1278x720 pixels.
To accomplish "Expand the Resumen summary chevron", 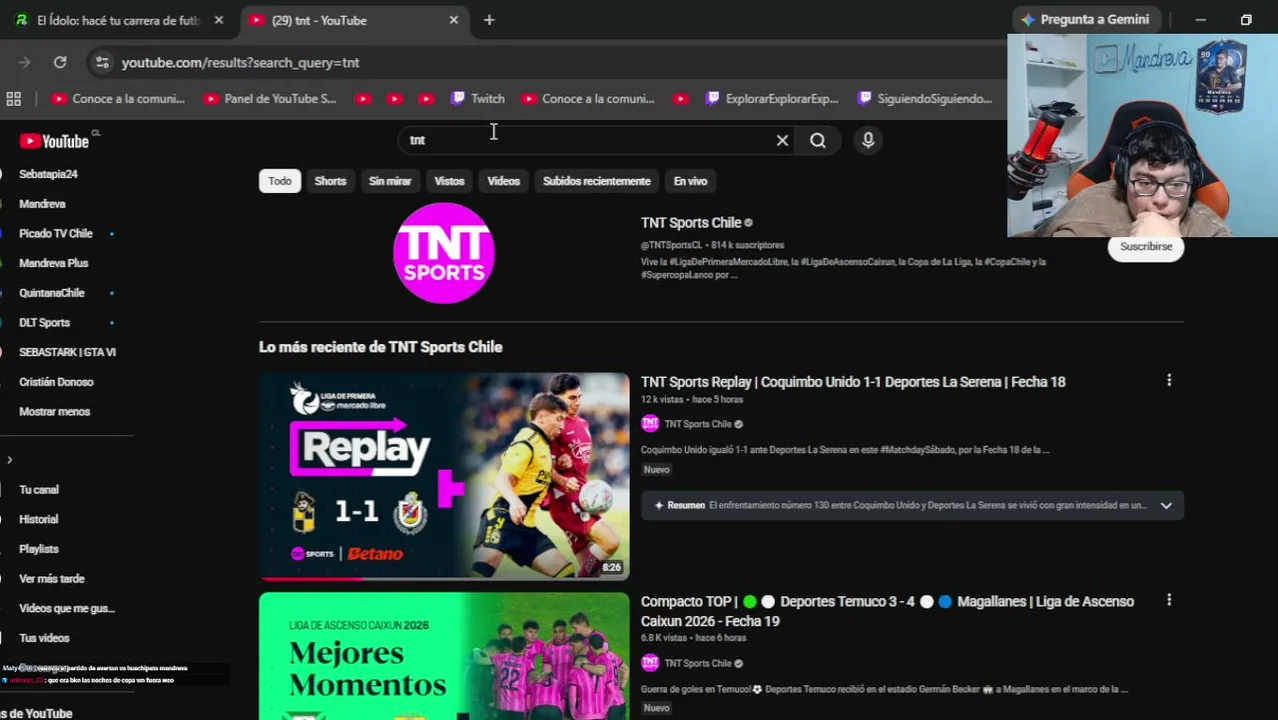I will 1166,506.
